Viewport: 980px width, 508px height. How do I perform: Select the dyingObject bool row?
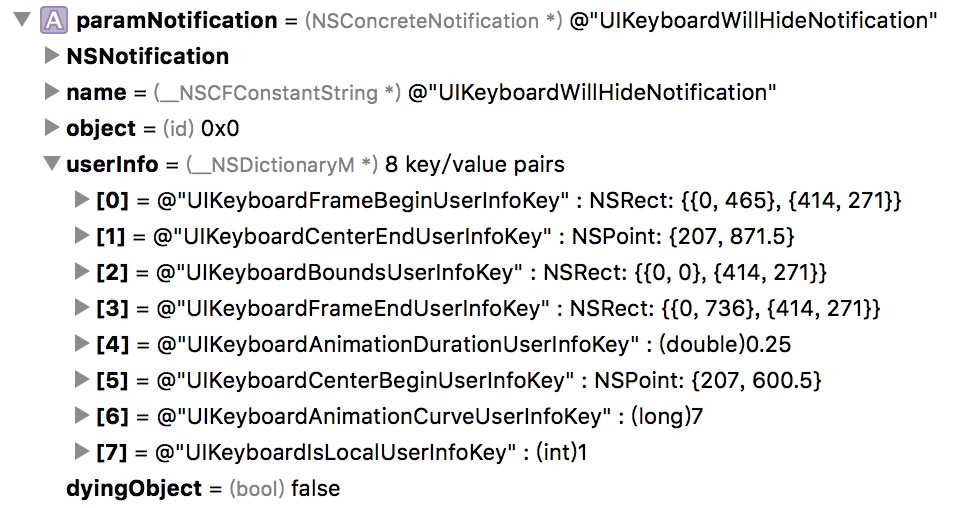(x=203, y=488)
